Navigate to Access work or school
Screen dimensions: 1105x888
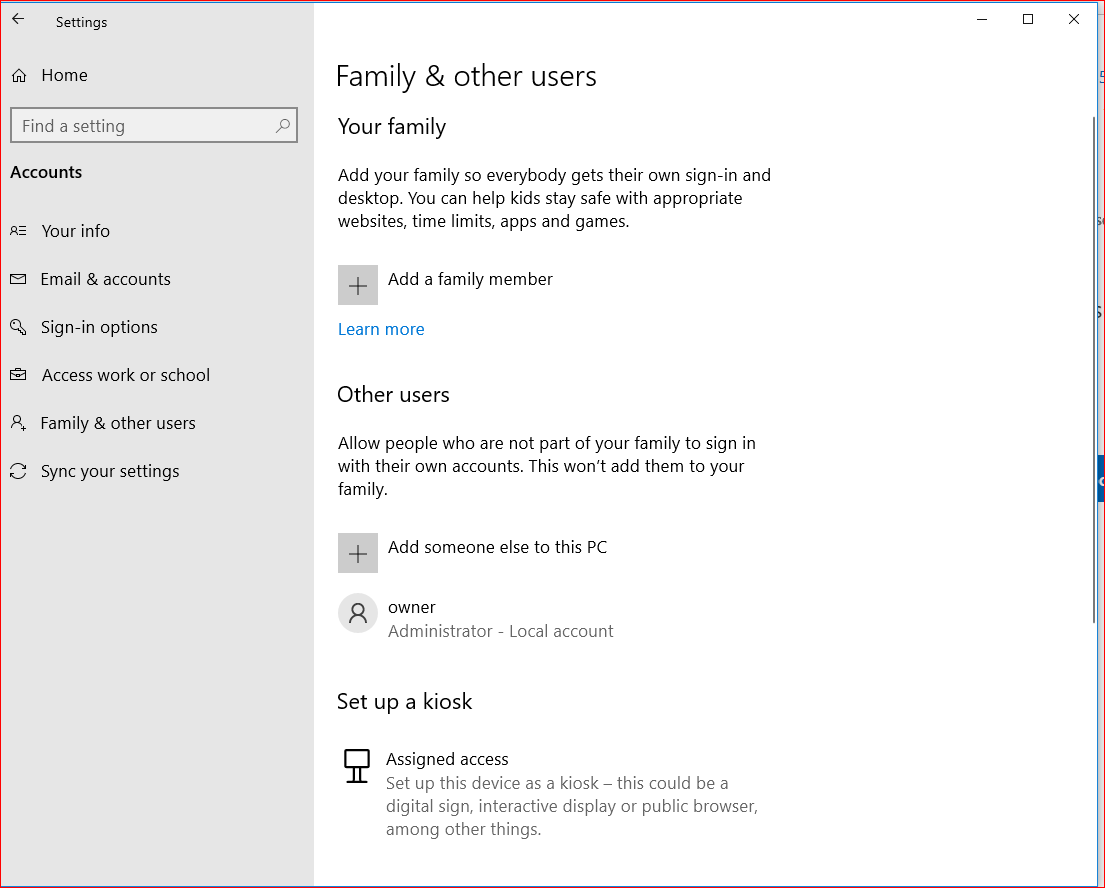(x=125, y=375)
